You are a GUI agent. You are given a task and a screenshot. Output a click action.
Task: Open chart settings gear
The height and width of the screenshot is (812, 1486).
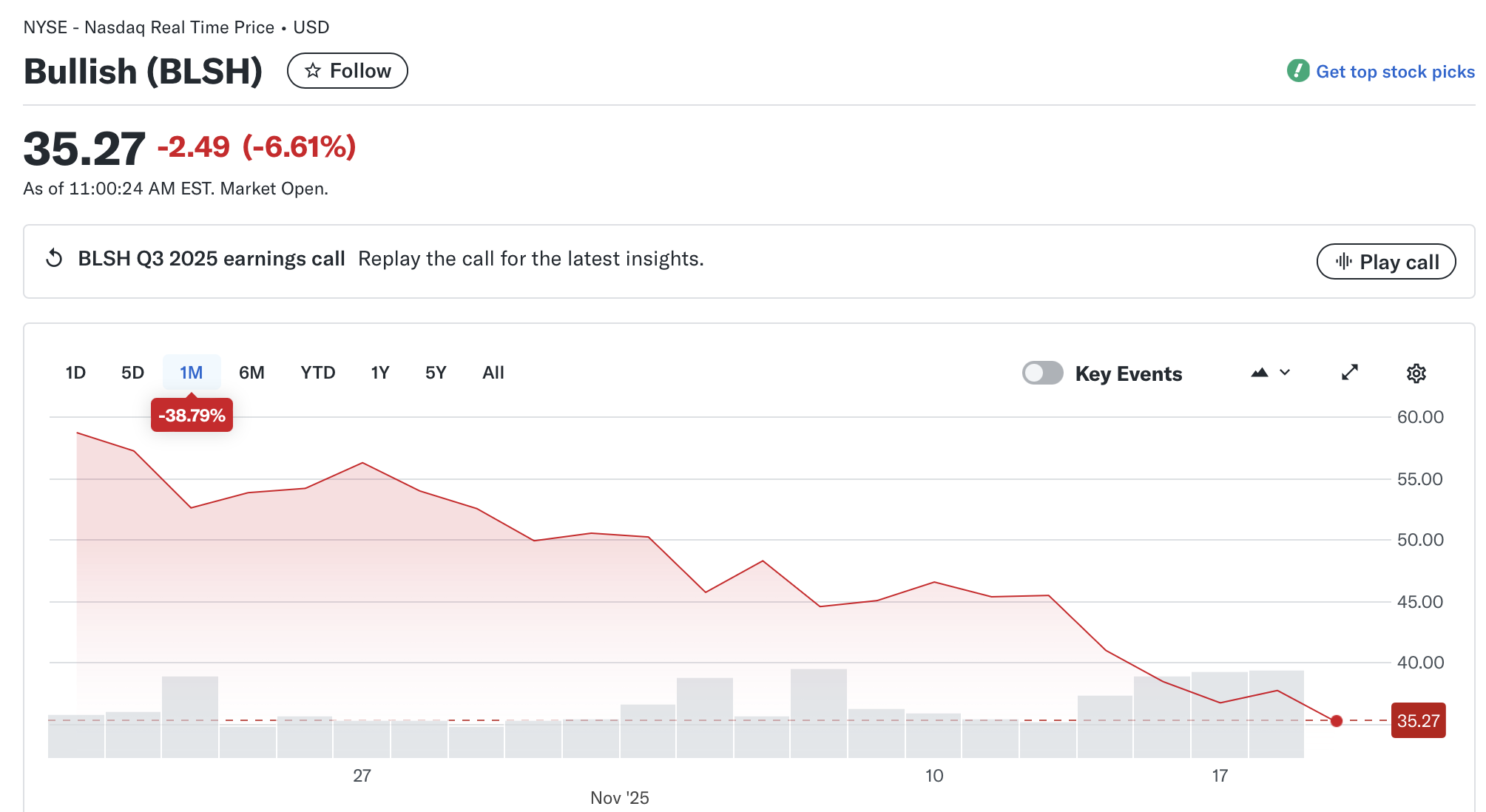(x=1416, y=373)
